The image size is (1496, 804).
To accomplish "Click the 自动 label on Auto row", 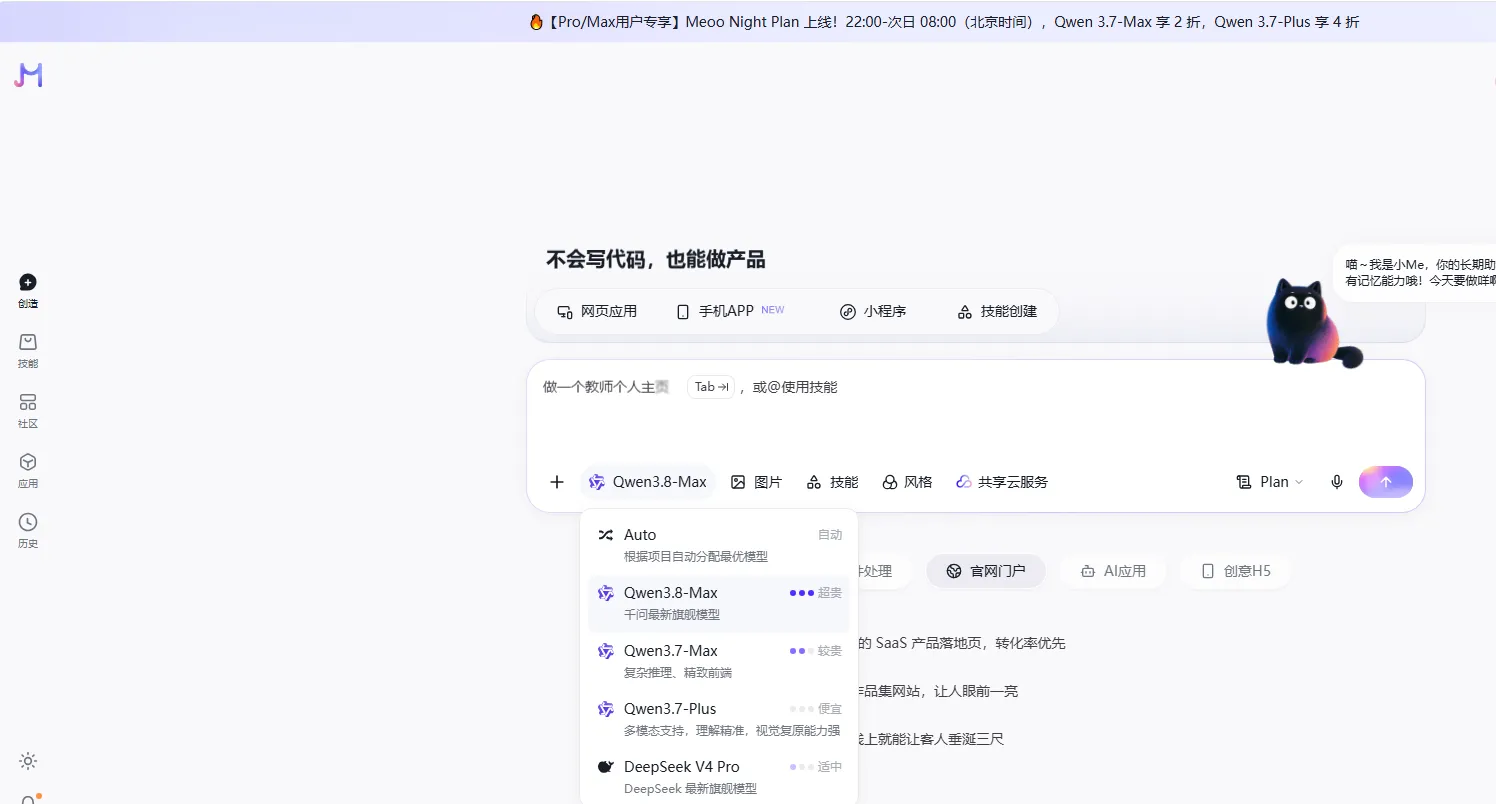I will click(x=830, y=535).
